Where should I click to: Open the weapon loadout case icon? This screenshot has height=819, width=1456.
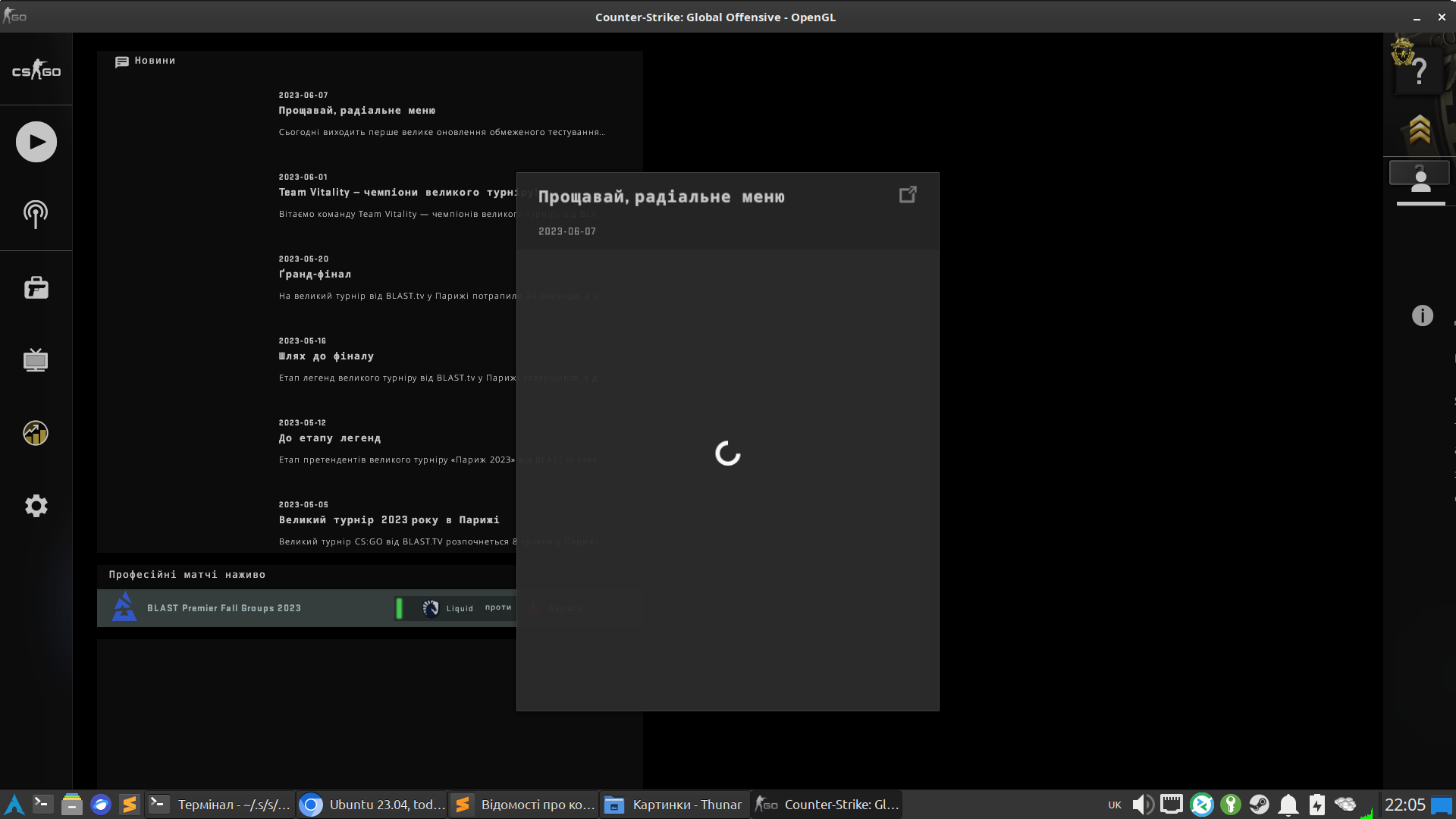[x=36, y=287]
